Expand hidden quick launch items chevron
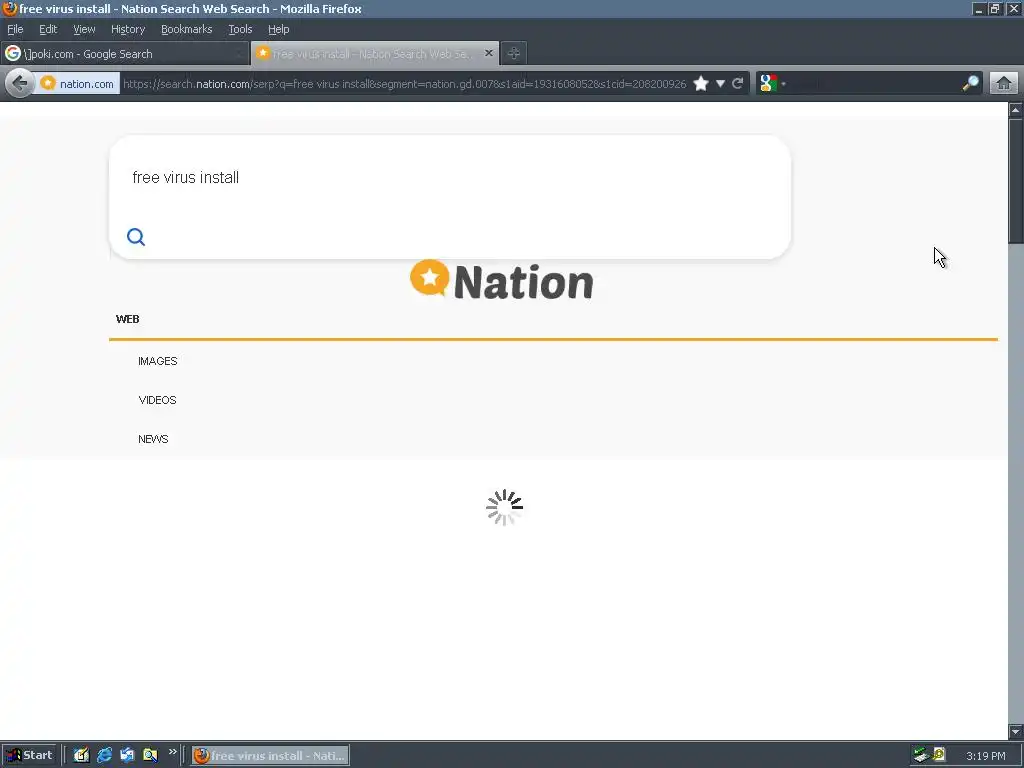The height and width of the screenshot is (768, 1024). coord(172,752)
